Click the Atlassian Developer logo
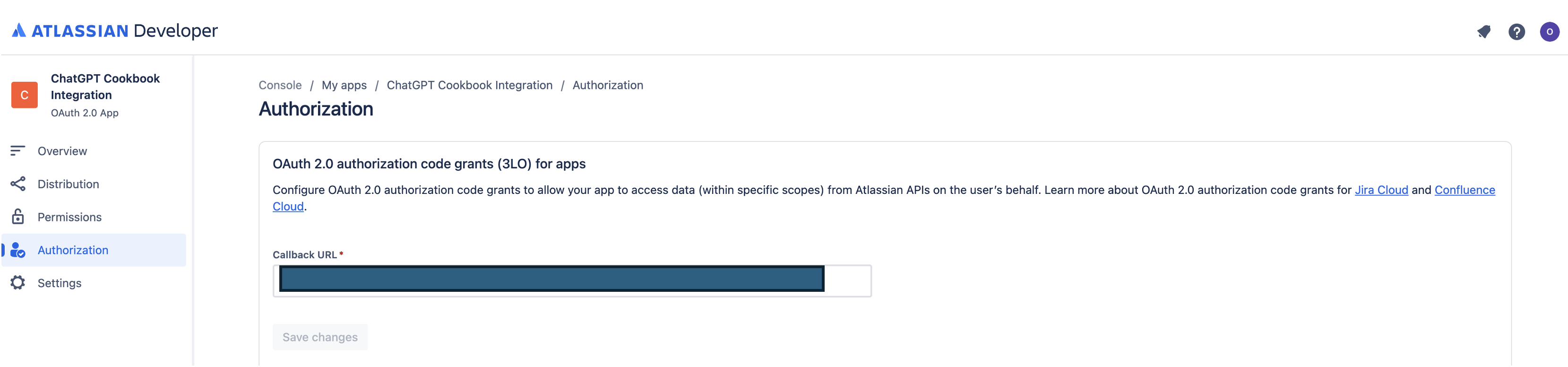 click(116, 30)
